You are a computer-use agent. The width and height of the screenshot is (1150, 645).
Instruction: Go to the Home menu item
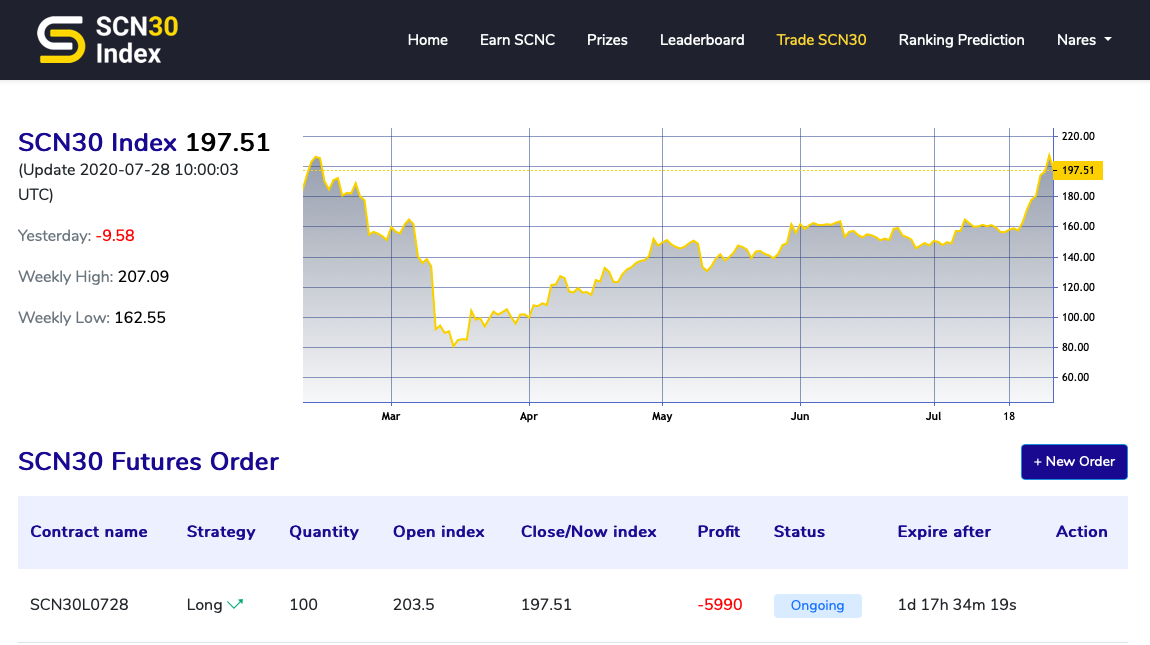[427, 40]
